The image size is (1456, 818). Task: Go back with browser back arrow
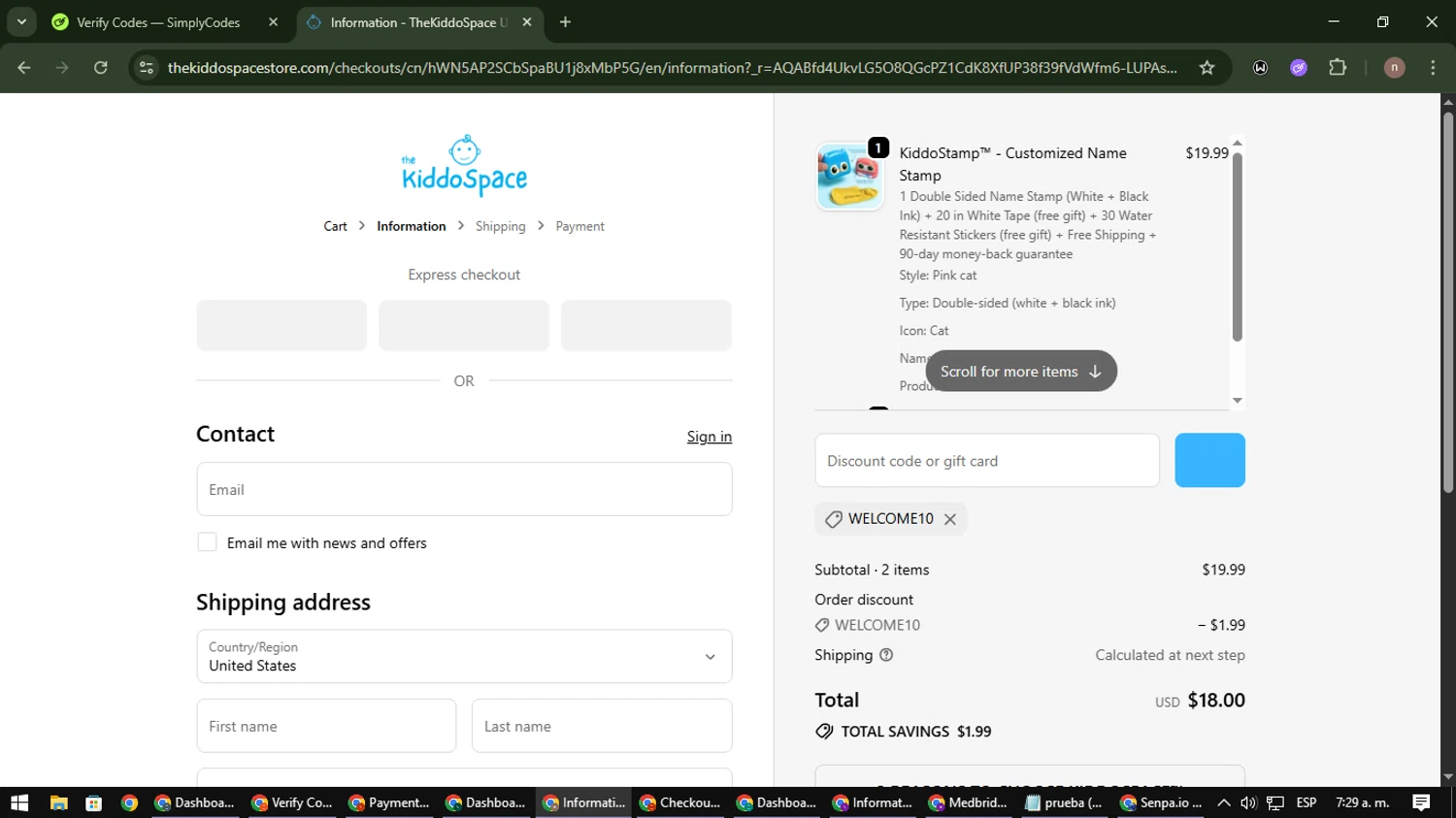click(x=24, y=67)
